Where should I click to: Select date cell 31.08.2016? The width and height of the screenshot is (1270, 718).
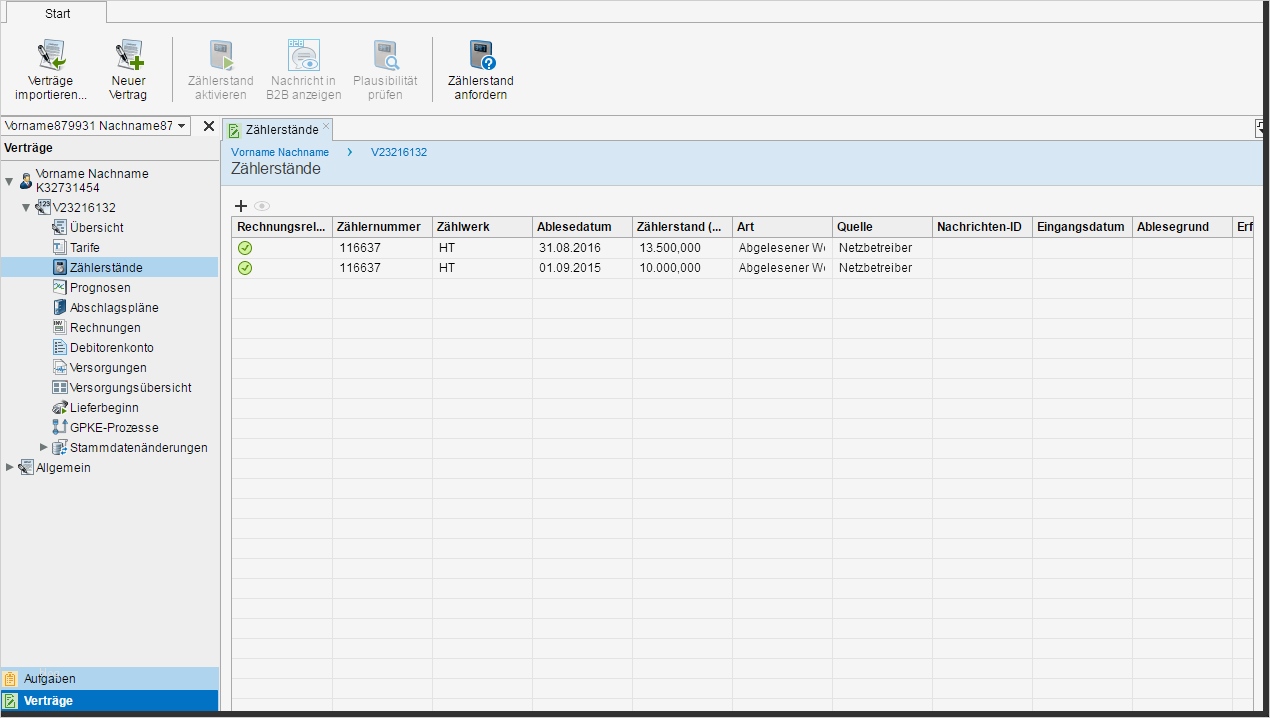click(x=582, y=248)
